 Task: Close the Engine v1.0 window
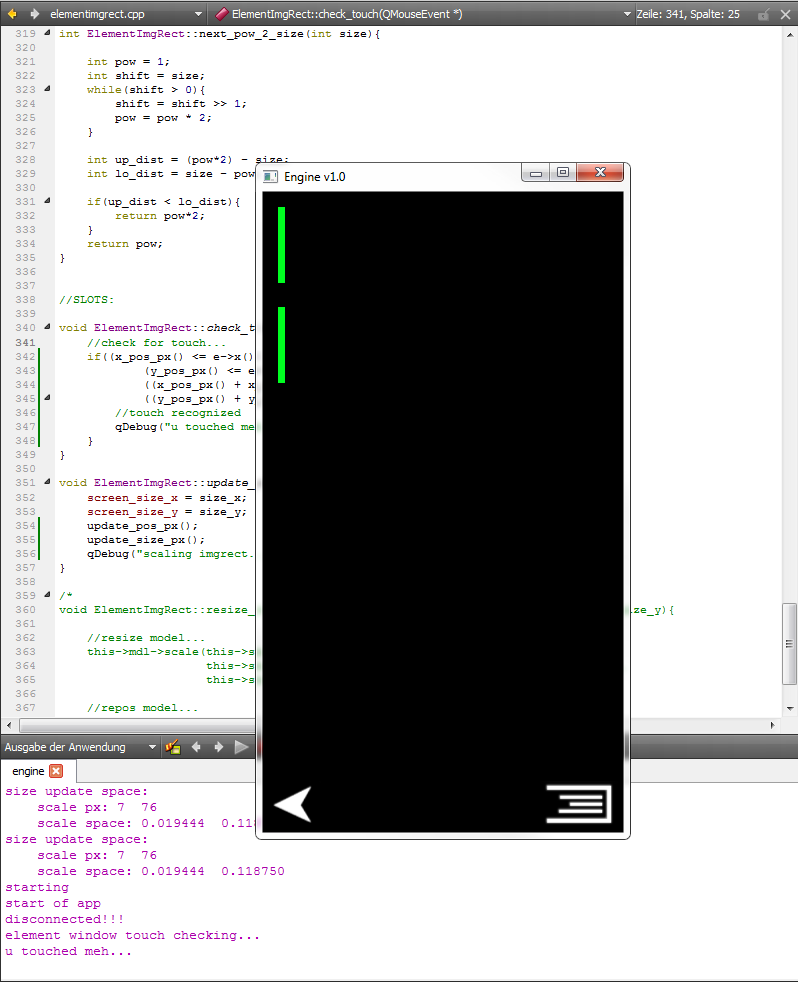point(600,173)
